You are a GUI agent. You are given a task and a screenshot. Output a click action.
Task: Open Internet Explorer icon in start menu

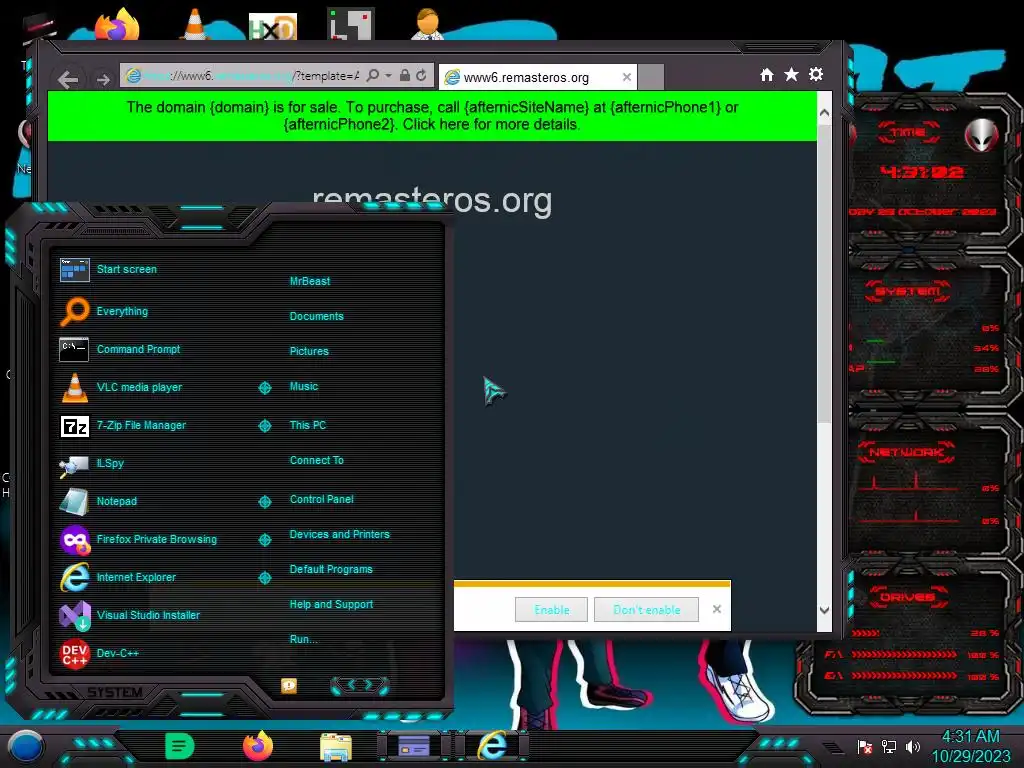(x=75, y=577)
